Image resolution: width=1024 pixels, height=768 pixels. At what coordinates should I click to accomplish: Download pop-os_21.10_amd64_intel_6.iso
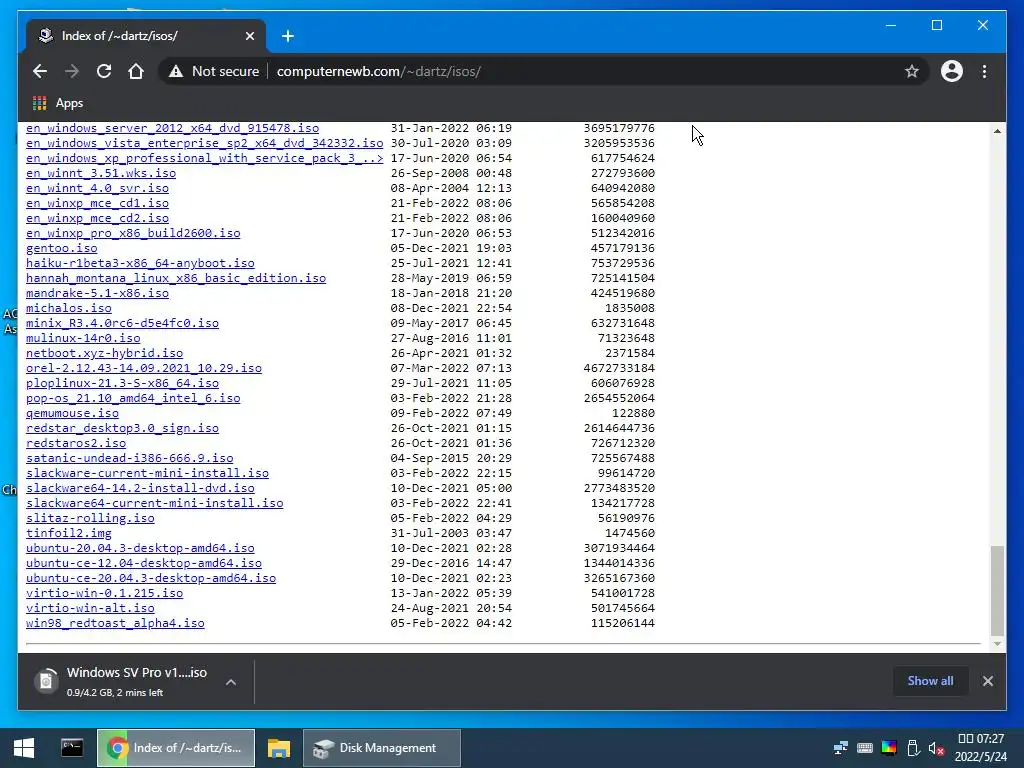(x=133, y=398)
